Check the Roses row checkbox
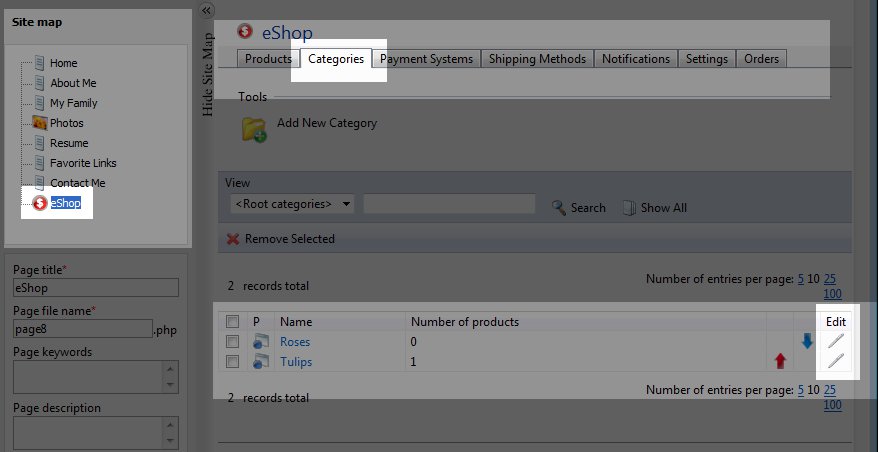 (x=232, y=342)
